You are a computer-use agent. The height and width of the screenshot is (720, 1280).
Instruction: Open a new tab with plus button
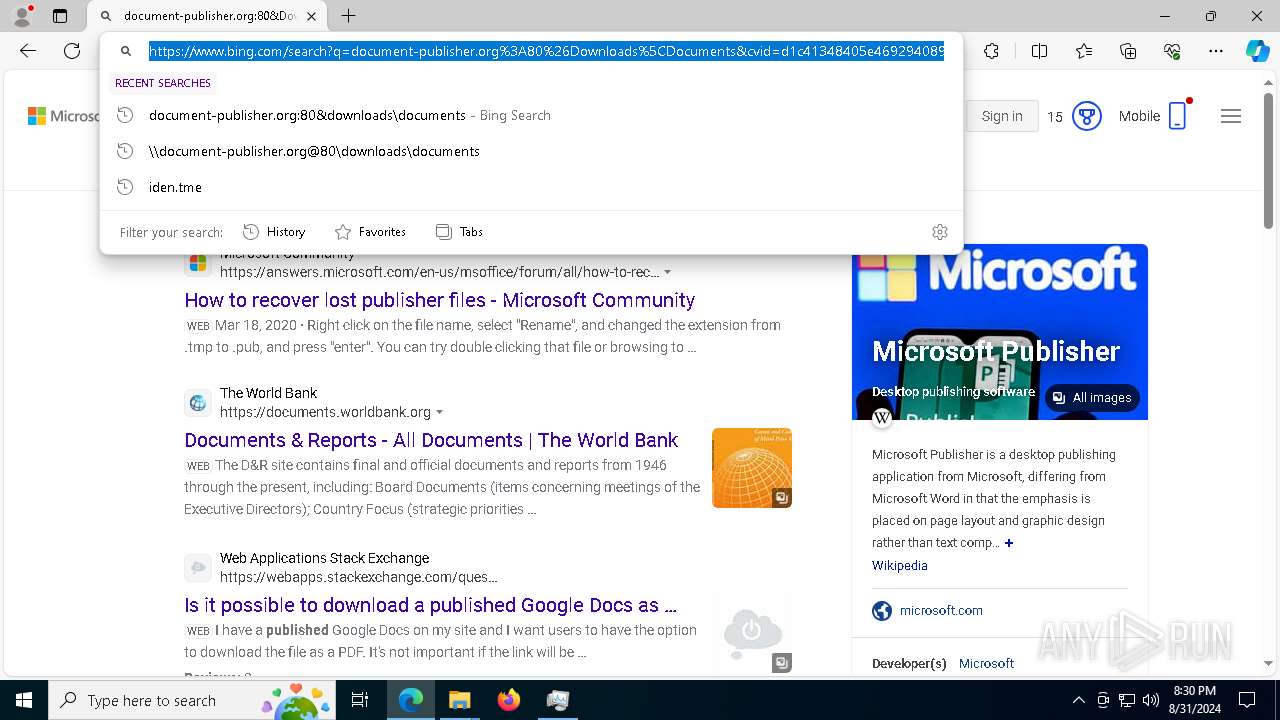[348, 16]
